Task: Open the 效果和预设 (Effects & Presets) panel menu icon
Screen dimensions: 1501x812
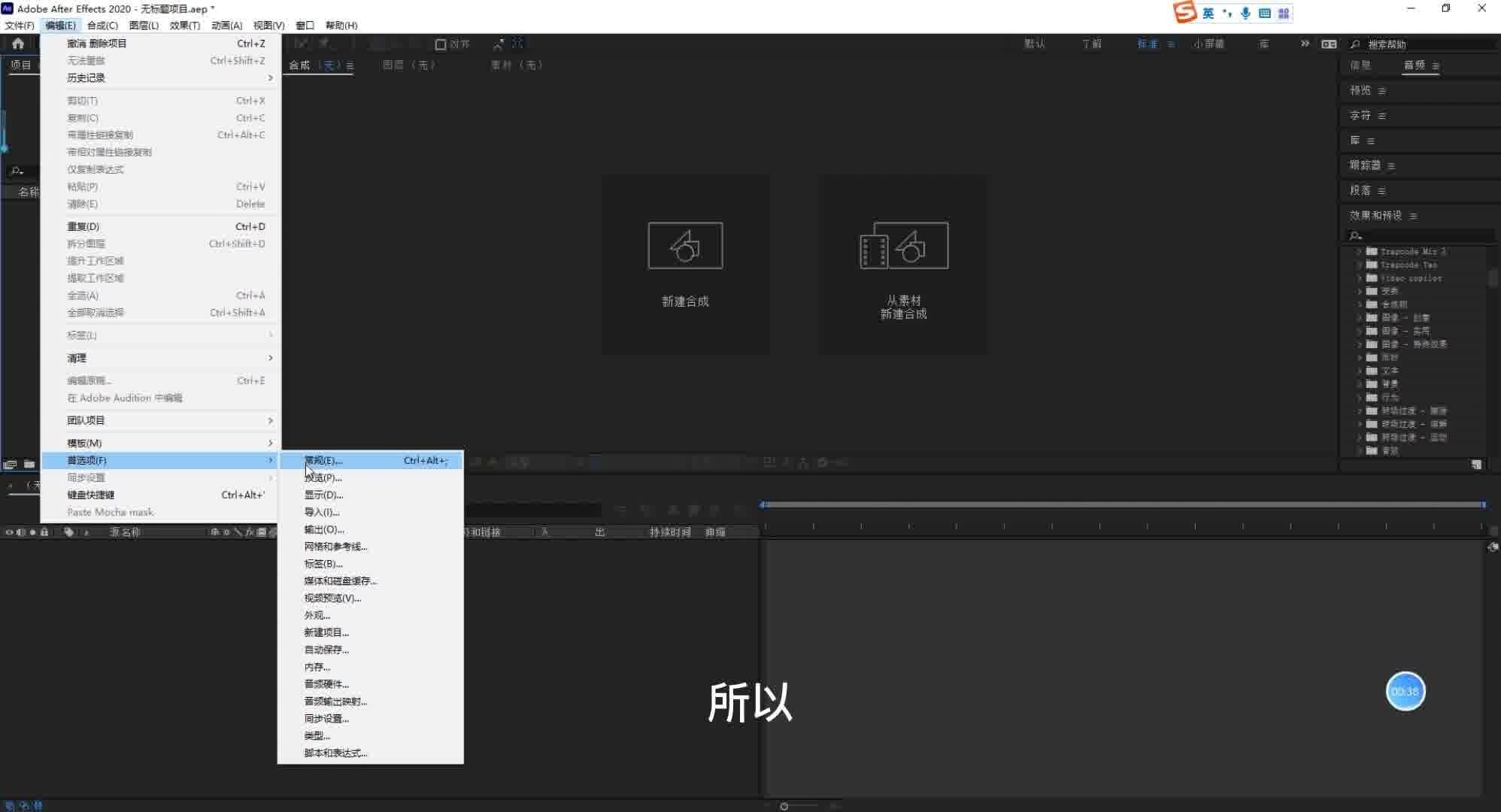Action: [1413, 216]
